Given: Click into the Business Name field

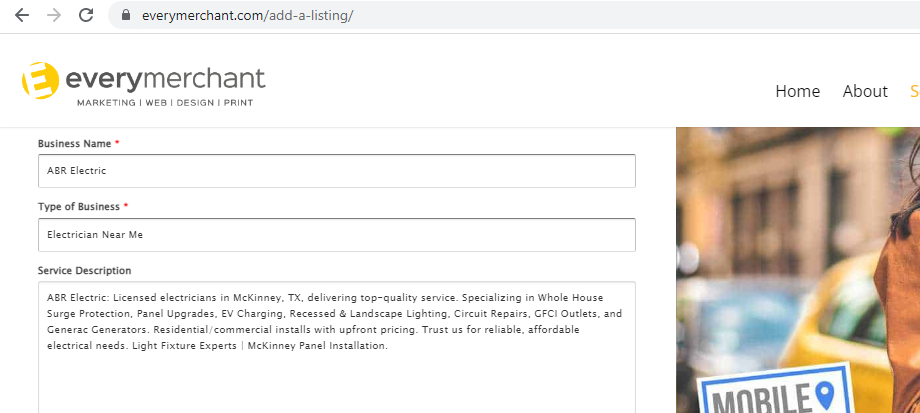Looking at the screenshot, I should pos(337,171).
